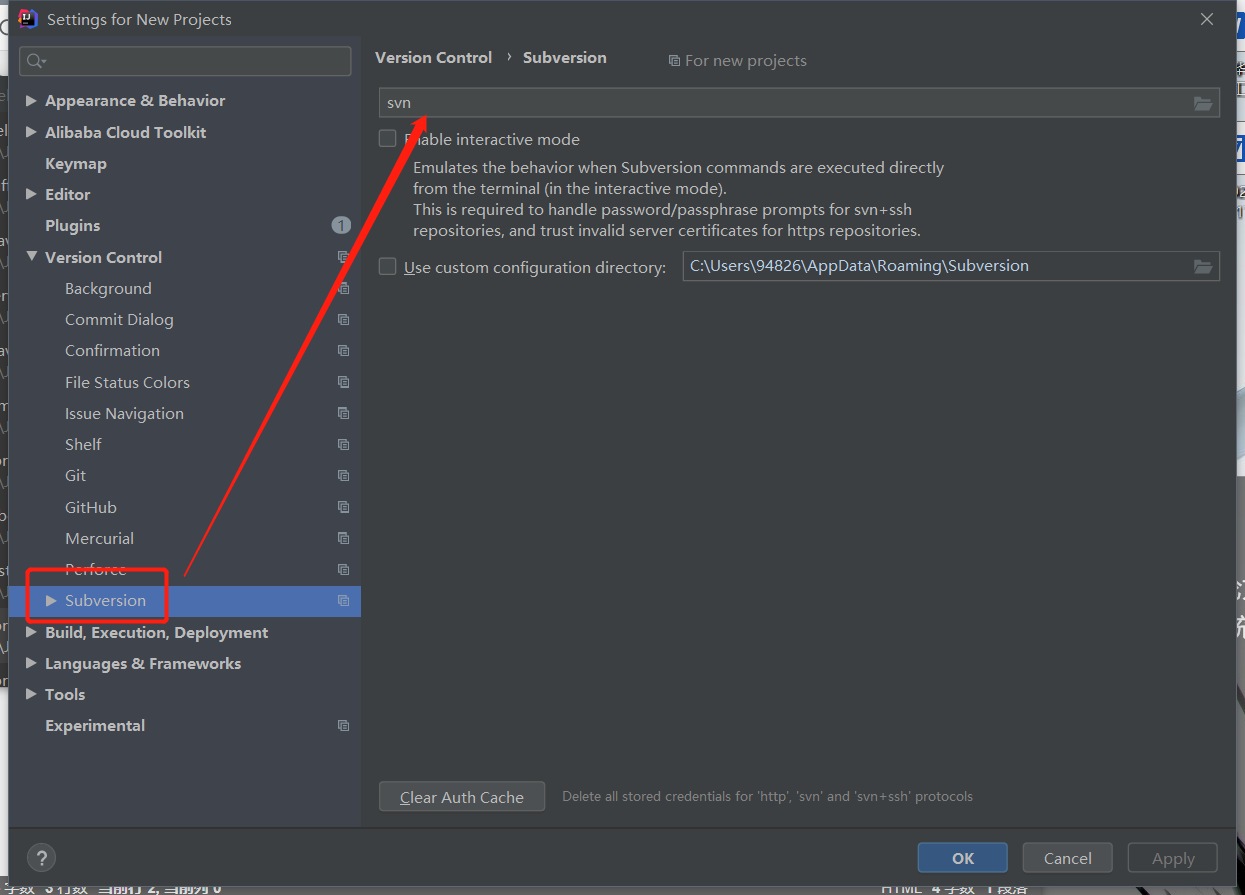Click project-level icon beside Shelf

coord(343,444)
